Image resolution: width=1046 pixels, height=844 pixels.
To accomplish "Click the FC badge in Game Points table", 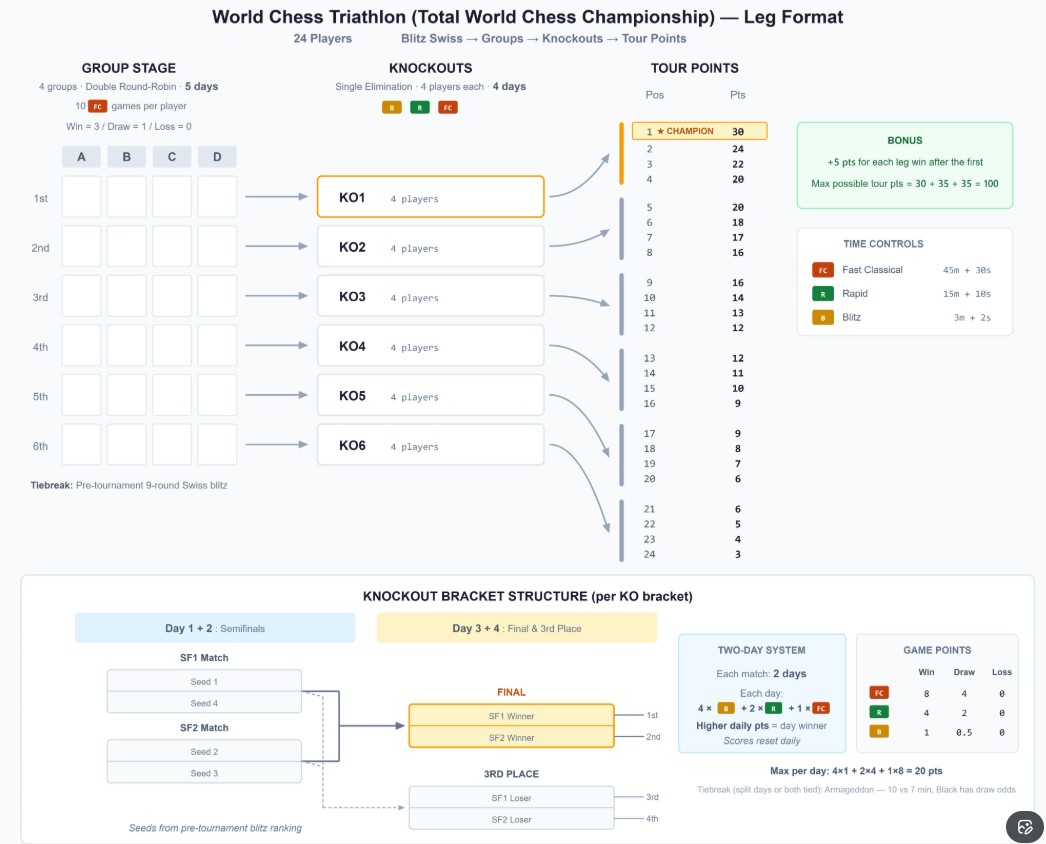I will coord(879,693).
